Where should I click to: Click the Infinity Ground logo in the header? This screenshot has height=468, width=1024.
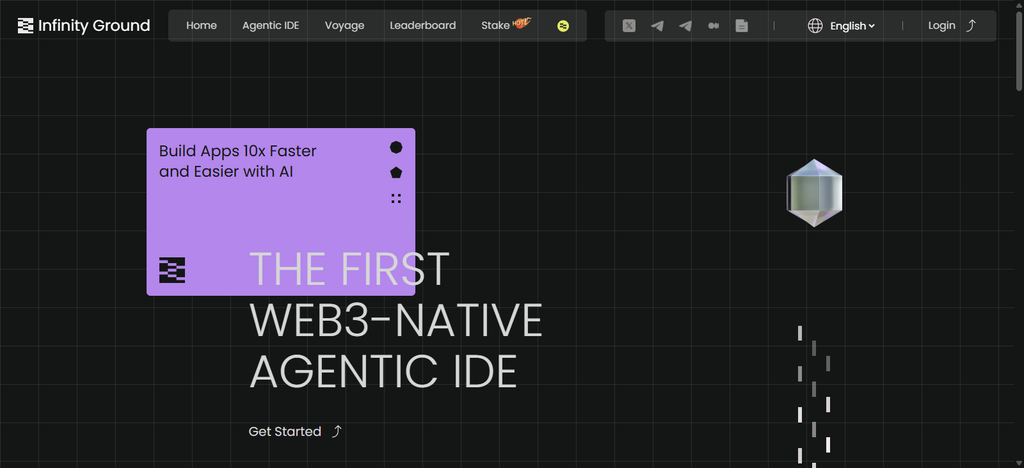[x=25, y=26]
